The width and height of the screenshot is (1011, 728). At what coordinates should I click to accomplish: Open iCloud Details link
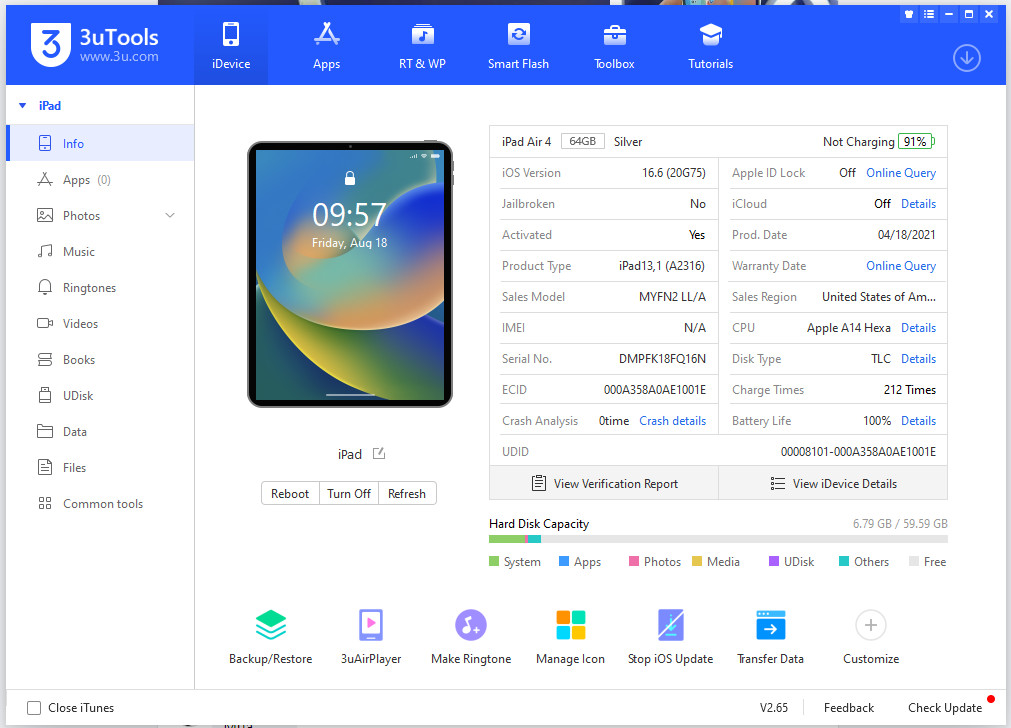pos(918,204)
